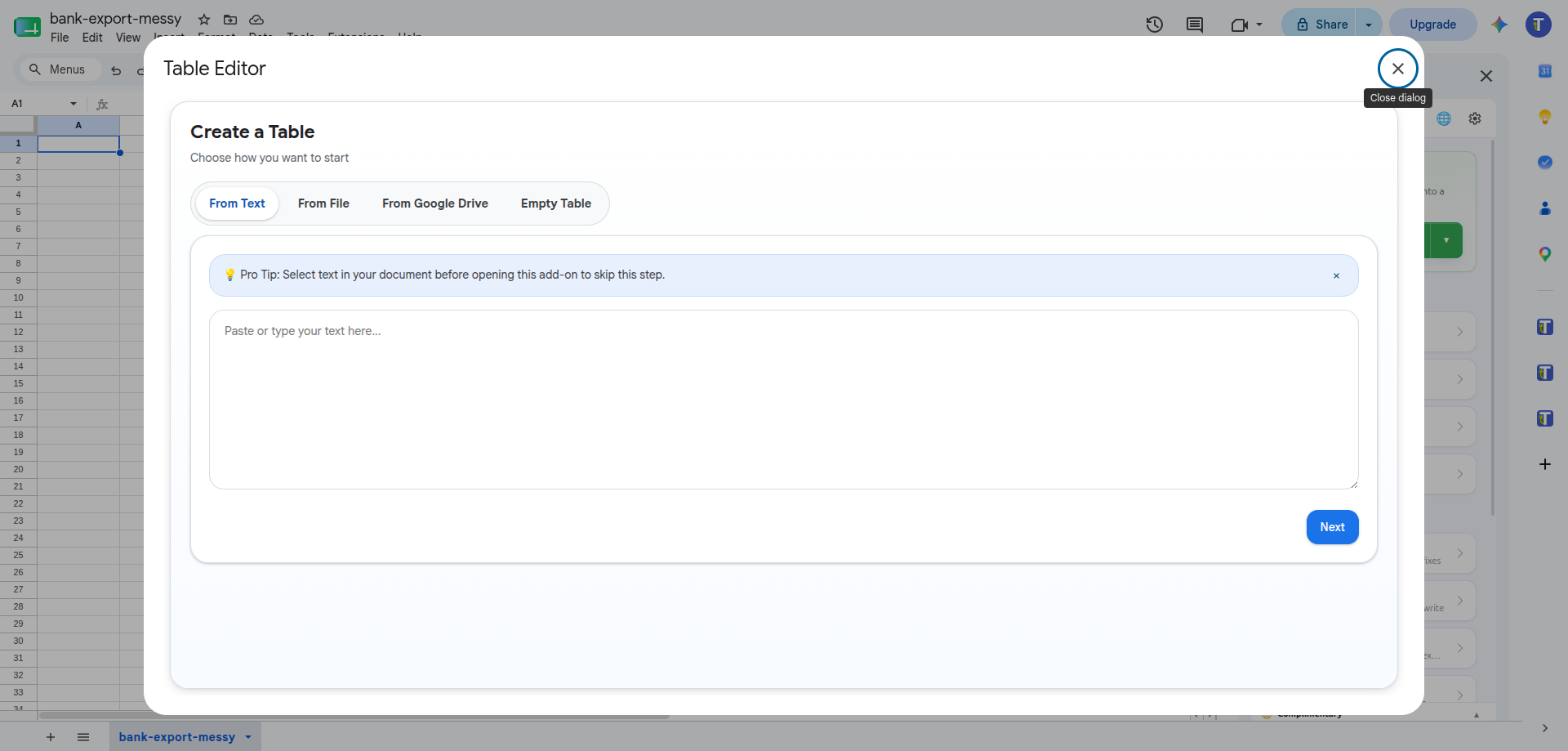Expand the meeting camera dropdown arrow
This screenshot has height=751, width=1568.
pos(1259,25)
